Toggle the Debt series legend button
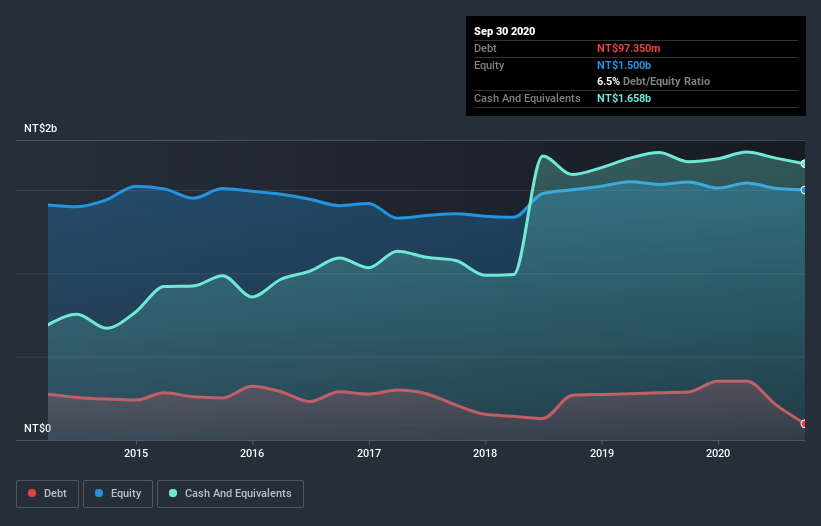 click(x=48, y=494)
